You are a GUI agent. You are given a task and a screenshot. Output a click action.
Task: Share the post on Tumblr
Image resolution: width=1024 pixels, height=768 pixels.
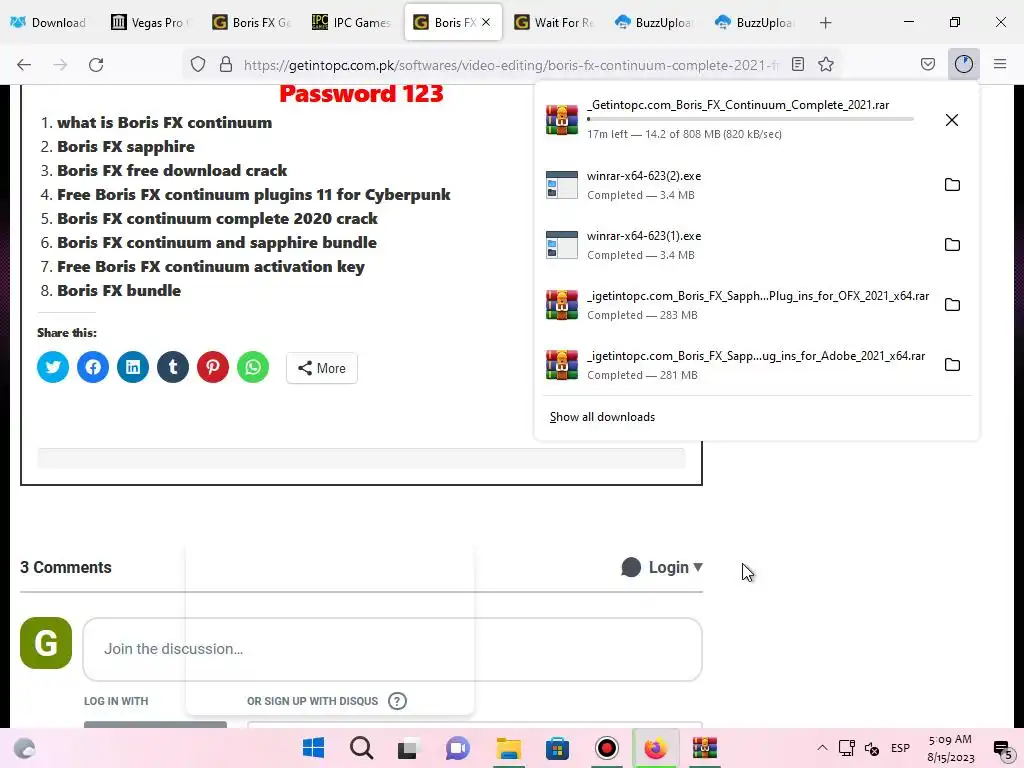coord(173,367)
